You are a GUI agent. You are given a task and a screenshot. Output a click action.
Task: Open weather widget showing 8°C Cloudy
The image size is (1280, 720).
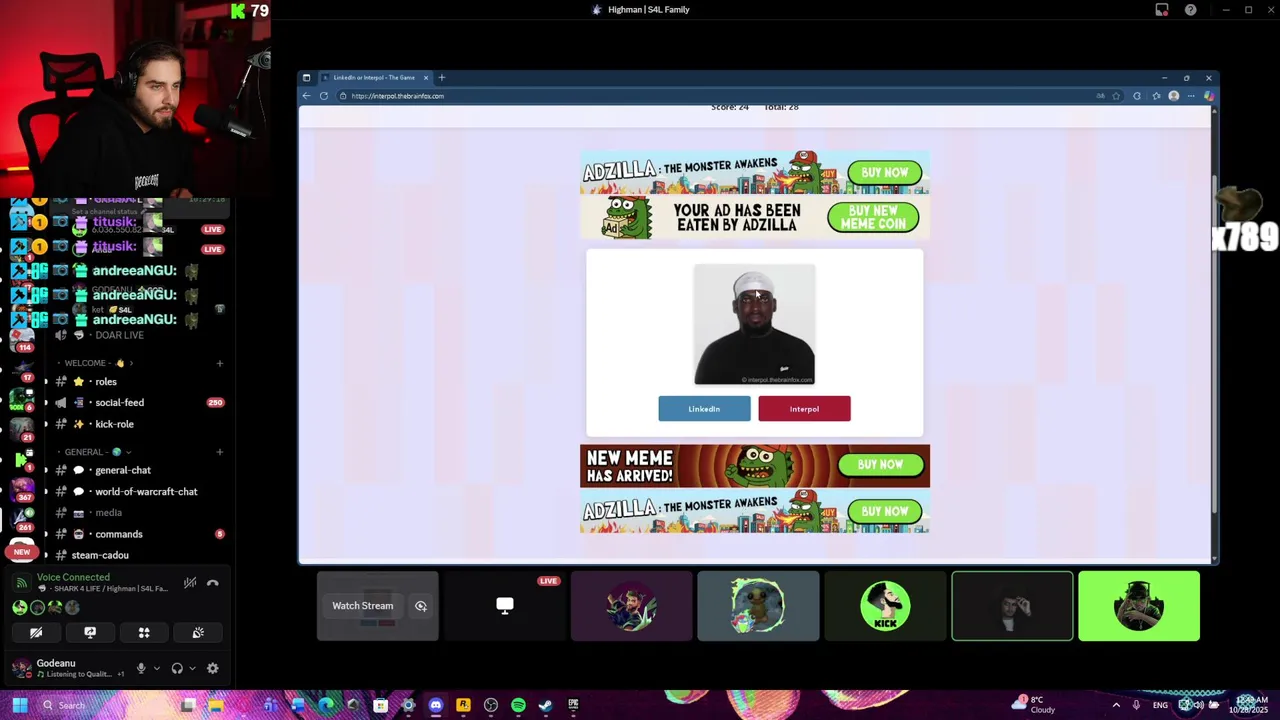(x=1033, y=705)
